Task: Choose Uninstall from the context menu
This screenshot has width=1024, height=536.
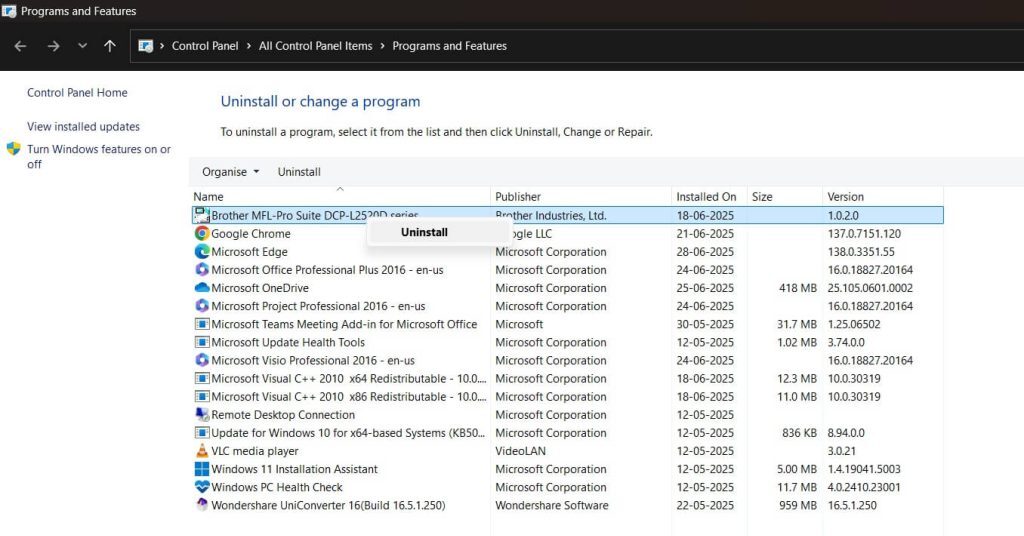Action: point(424,232)
